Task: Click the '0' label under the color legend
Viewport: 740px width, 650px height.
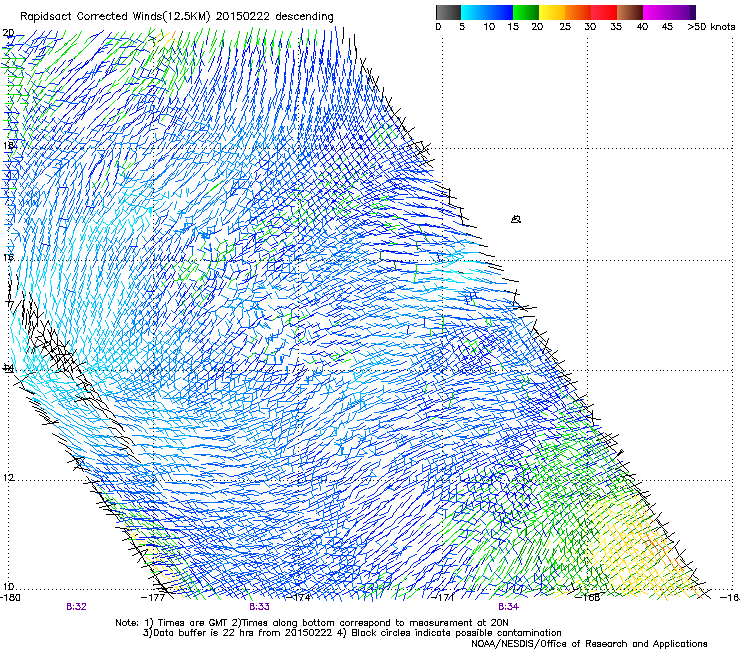Action: [438, 27]
